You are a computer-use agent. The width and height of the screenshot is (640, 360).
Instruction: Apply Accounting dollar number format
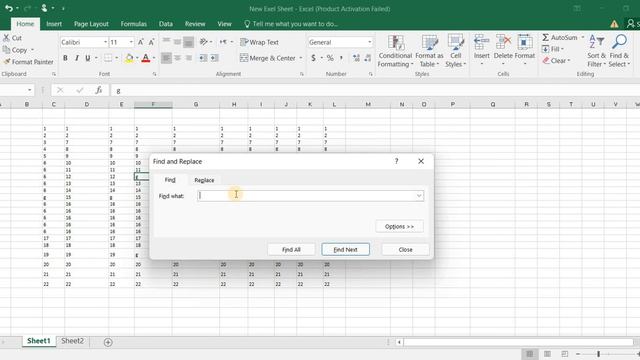pos(313,58)
